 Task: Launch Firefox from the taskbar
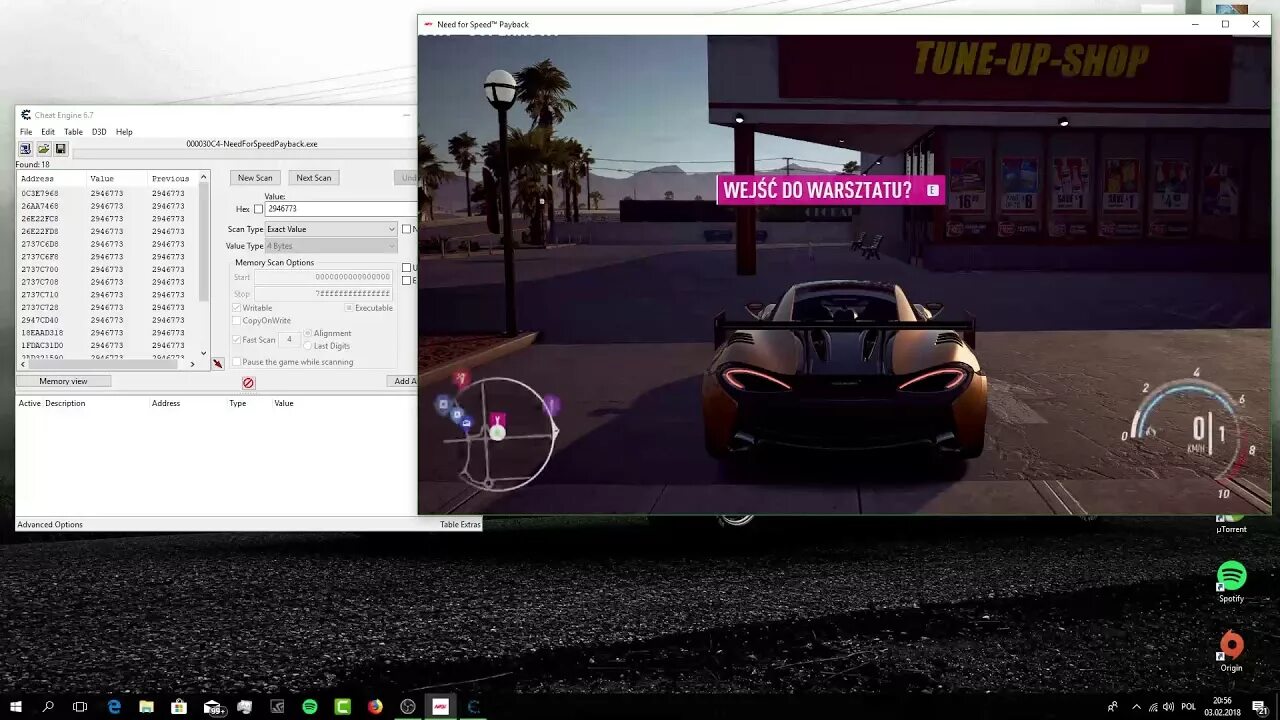(x=375, y=706)
